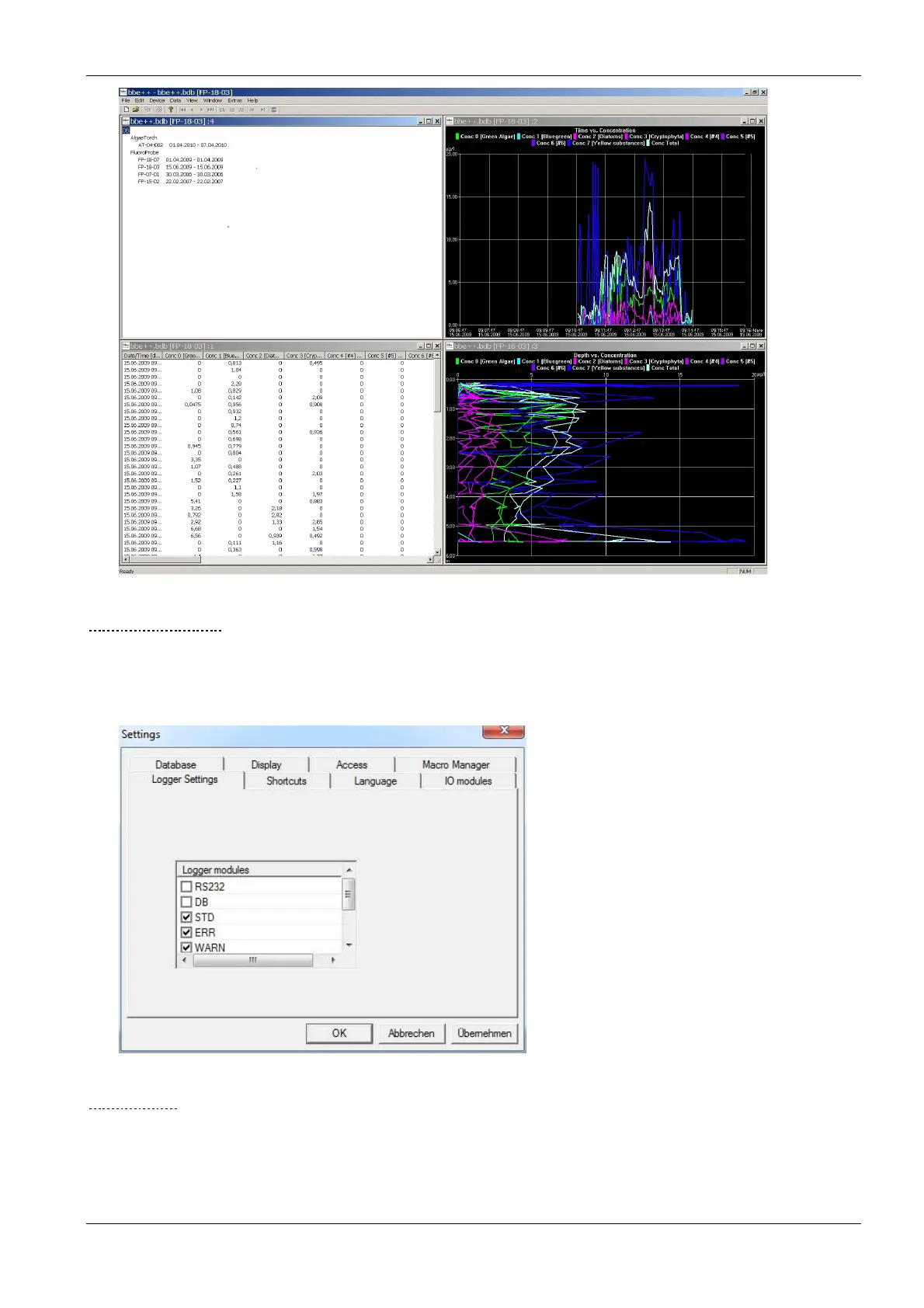Open the Language tab in Settings
Screen dimensions: 924x1308
[375, 781]
